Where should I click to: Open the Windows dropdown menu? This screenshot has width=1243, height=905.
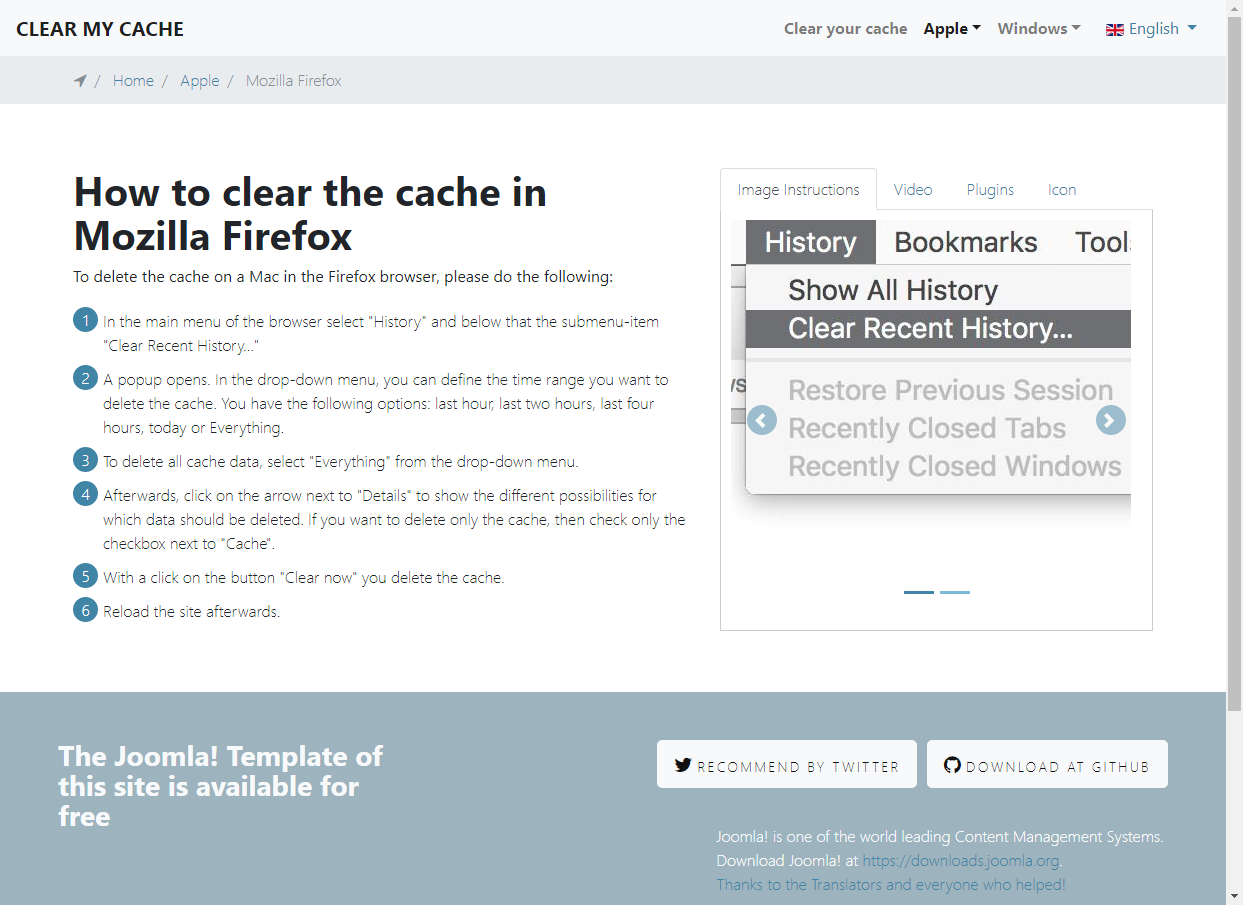click(x=1039, y=29)
